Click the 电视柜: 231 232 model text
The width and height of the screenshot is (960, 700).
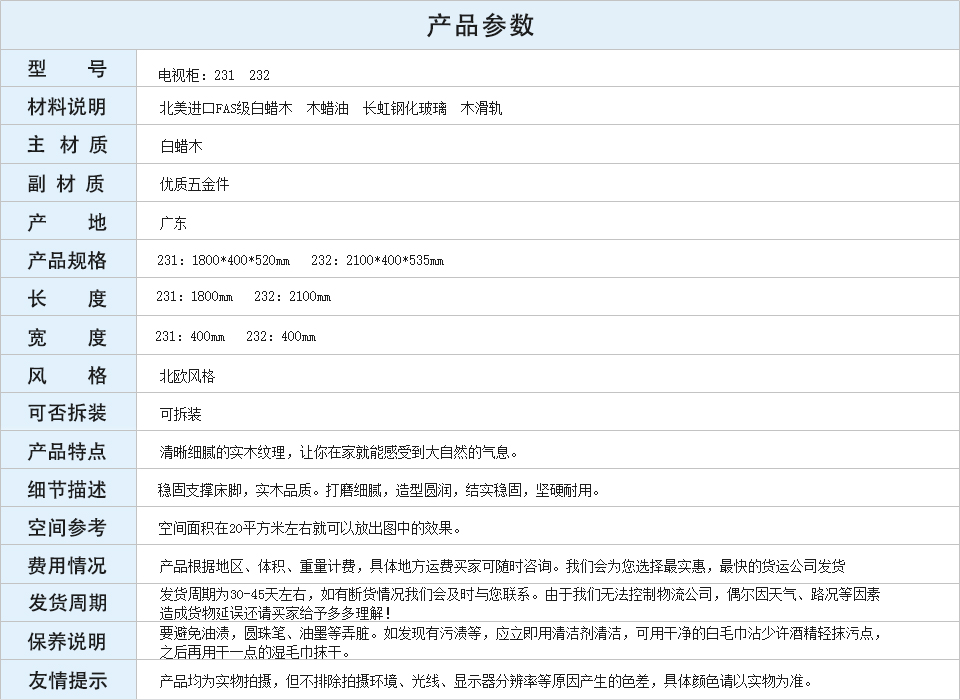214,75
